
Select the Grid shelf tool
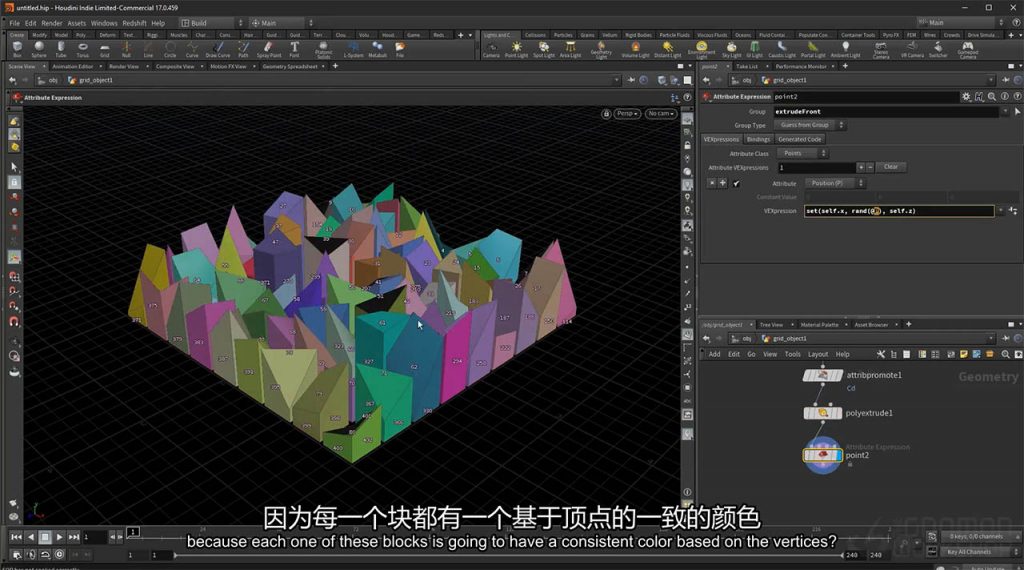click(104, 49)
